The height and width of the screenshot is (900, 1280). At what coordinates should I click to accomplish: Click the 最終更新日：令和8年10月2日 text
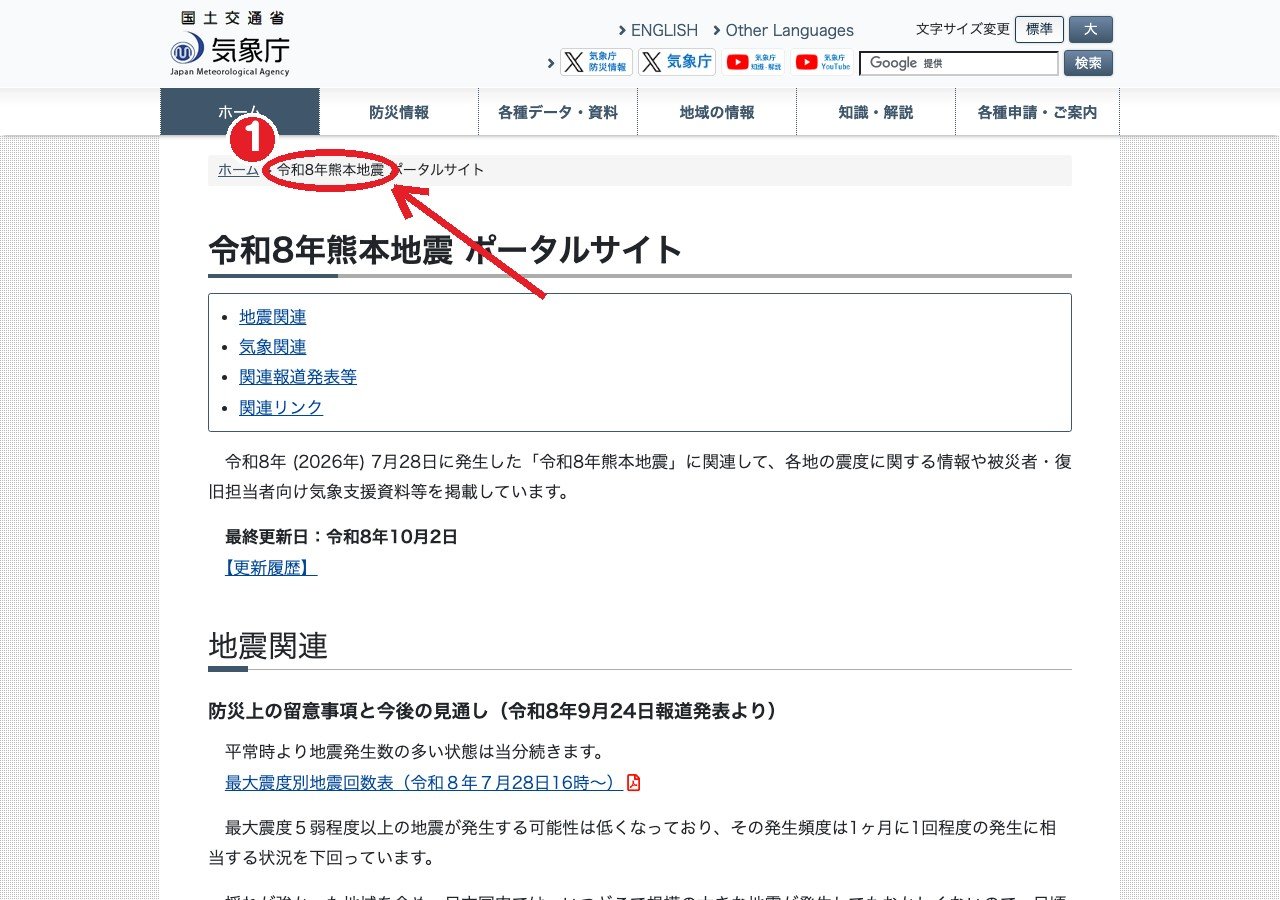pos(341,537)
